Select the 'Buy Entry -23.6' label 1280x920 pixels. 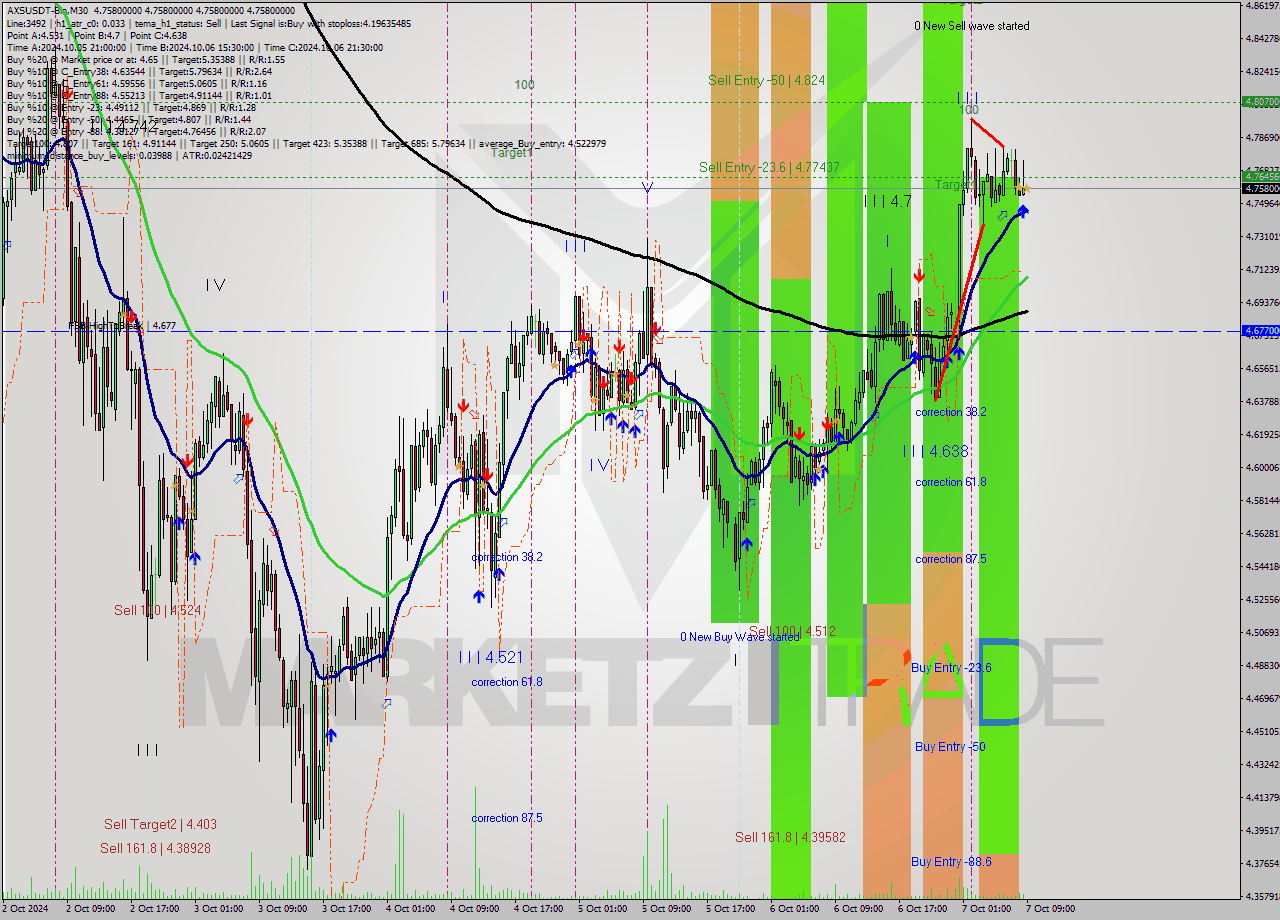(x=951, y=668)
